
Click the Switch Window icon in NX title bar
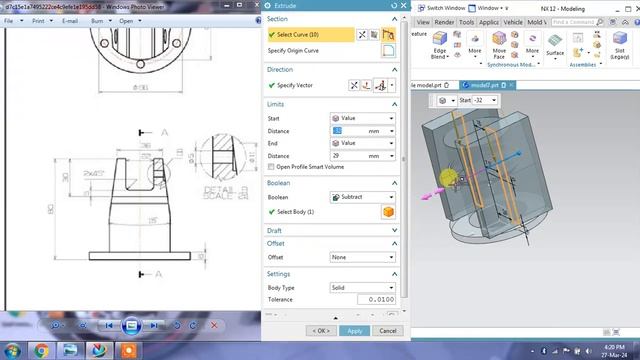coord(421,8)
